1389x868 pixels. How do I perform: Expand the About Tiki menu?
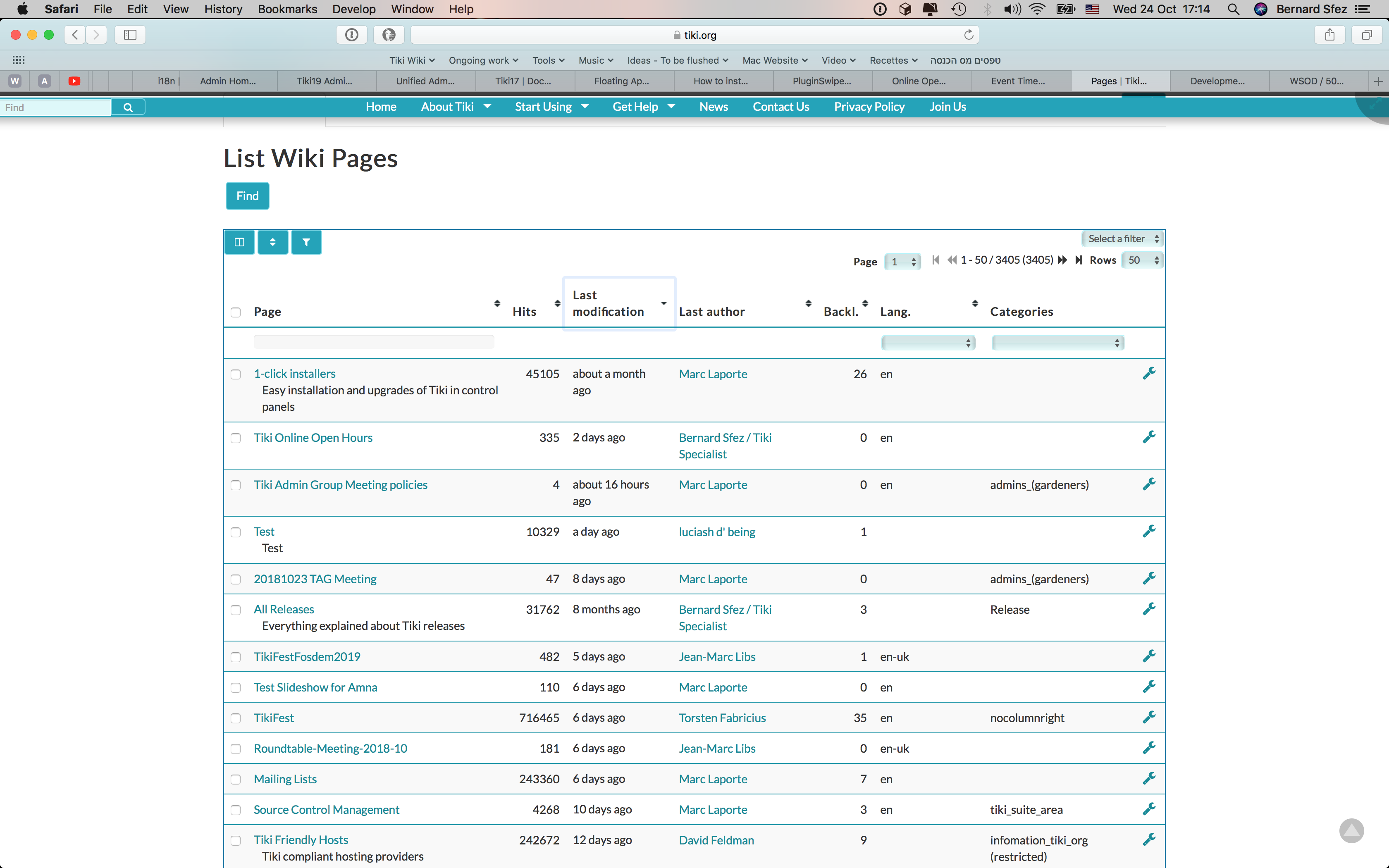click(456, 107)
